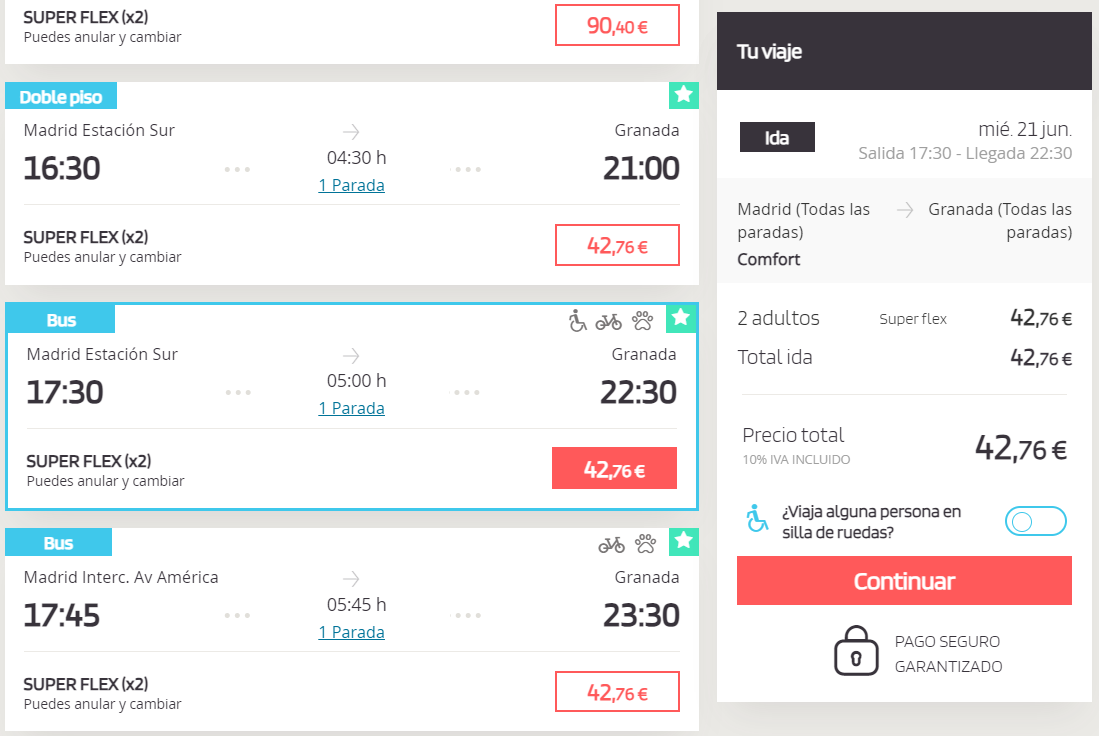The width and height of the screenshot is (1099, 736).
Task: Click the bicycle icon on the 17:30 bus
Action: [x=608, y=321]
